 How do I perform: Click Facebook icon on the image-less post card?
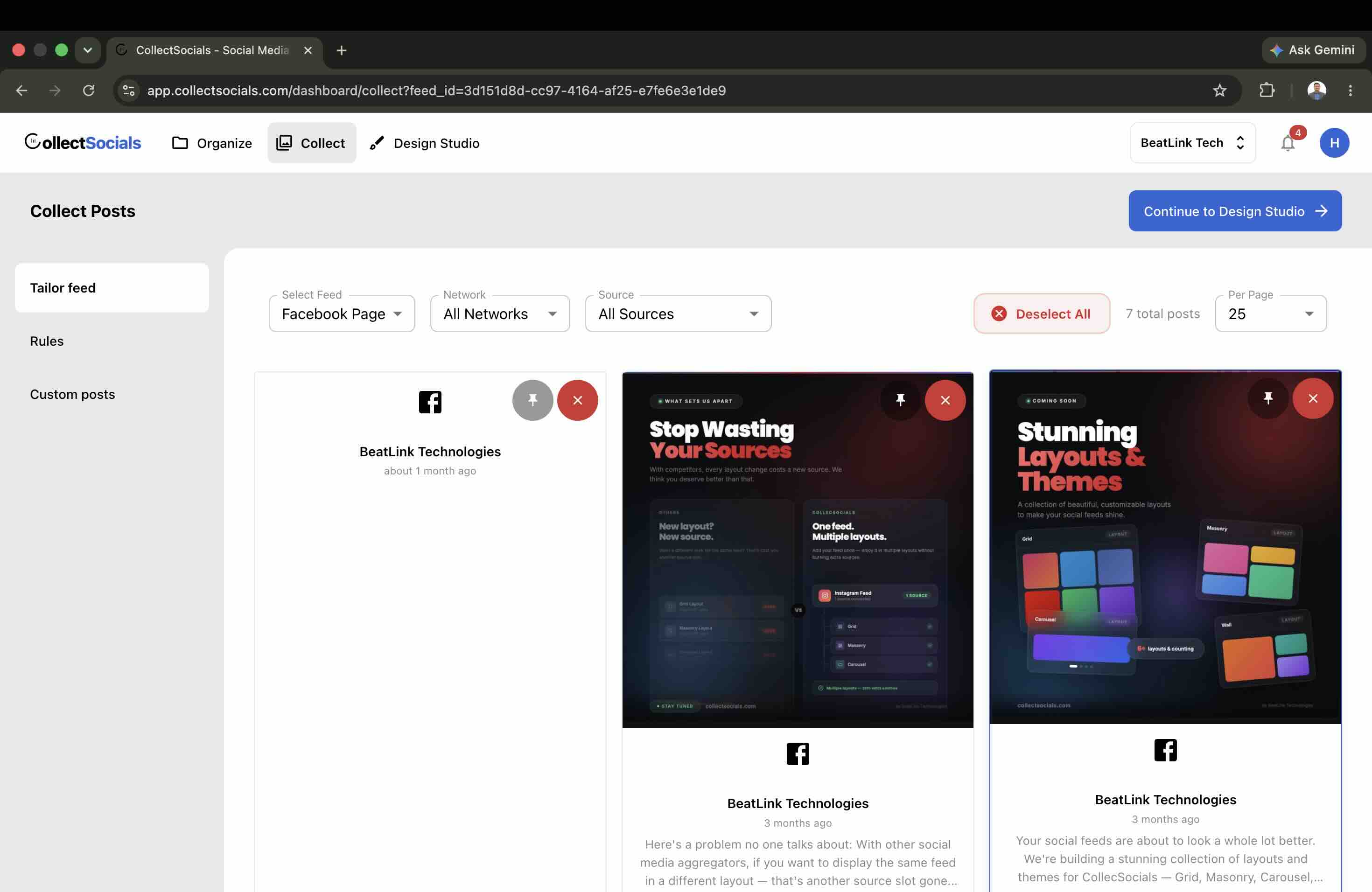(430, 402)
